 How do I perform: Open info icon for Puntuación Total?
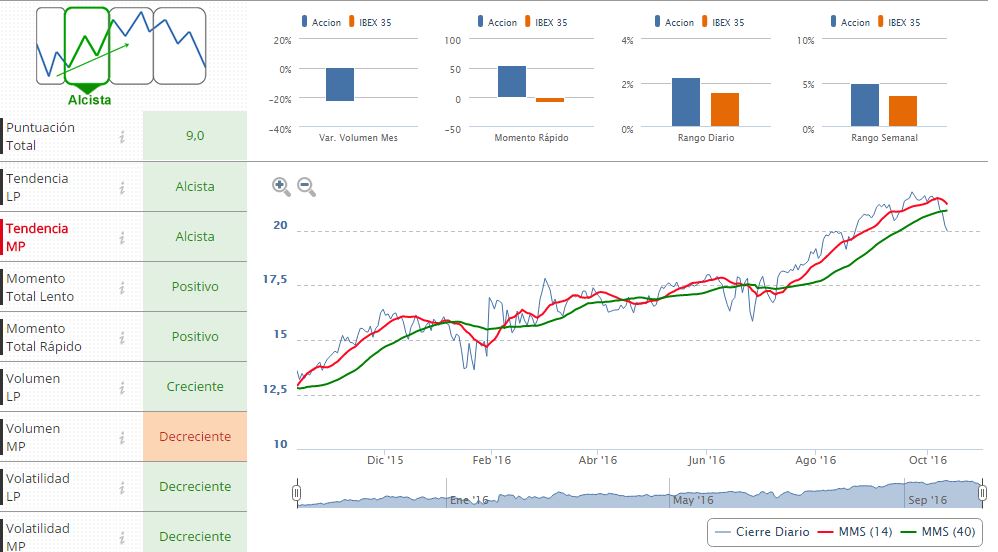(x=122, y=137)
